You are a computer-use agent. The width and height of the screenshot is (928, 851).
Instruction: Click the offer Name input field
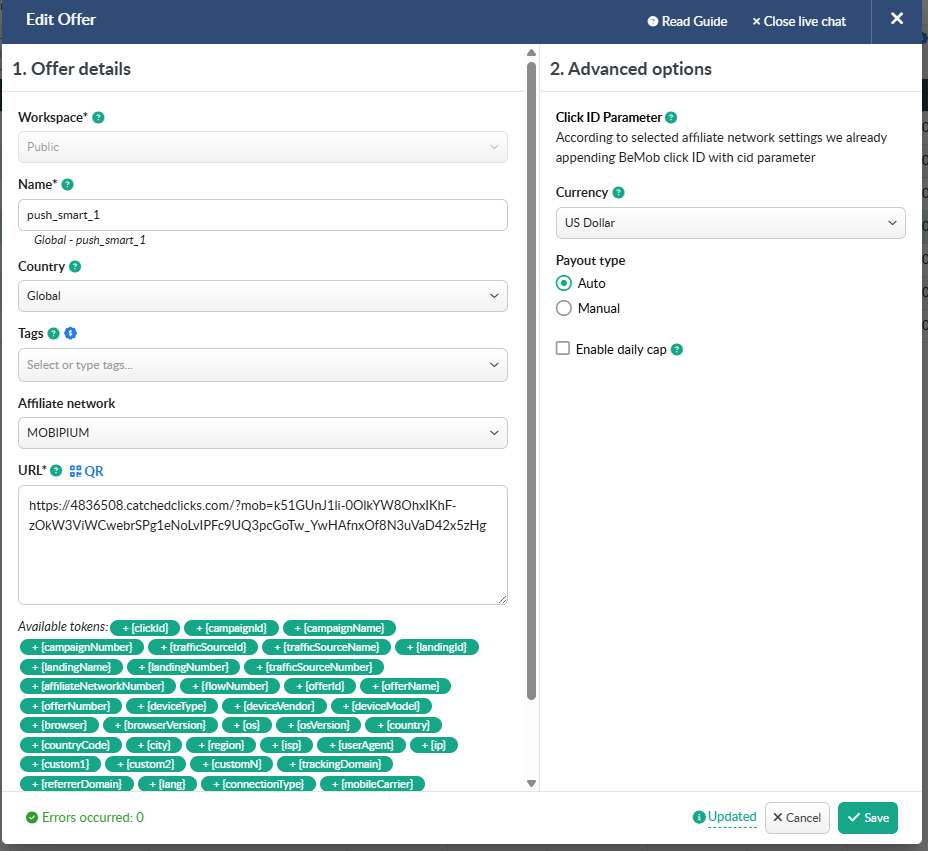262,215
